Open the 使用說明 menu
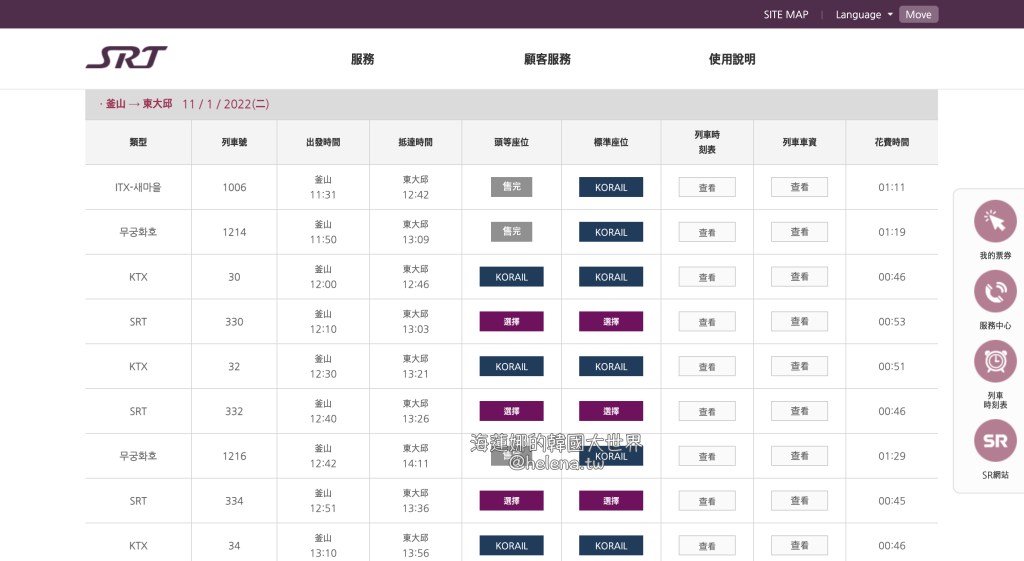The image size is (1024, 561). point(732,59)
